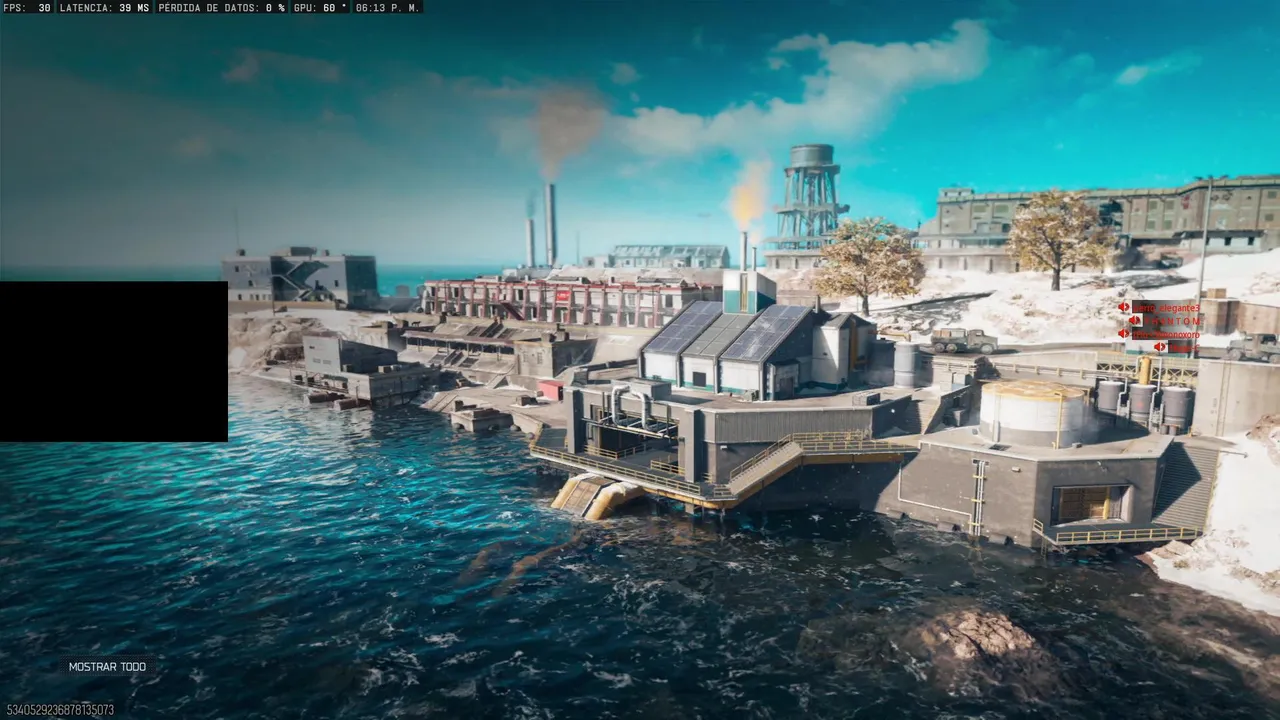Click speaker icon beside PHANTOM player

[1135, 320]
